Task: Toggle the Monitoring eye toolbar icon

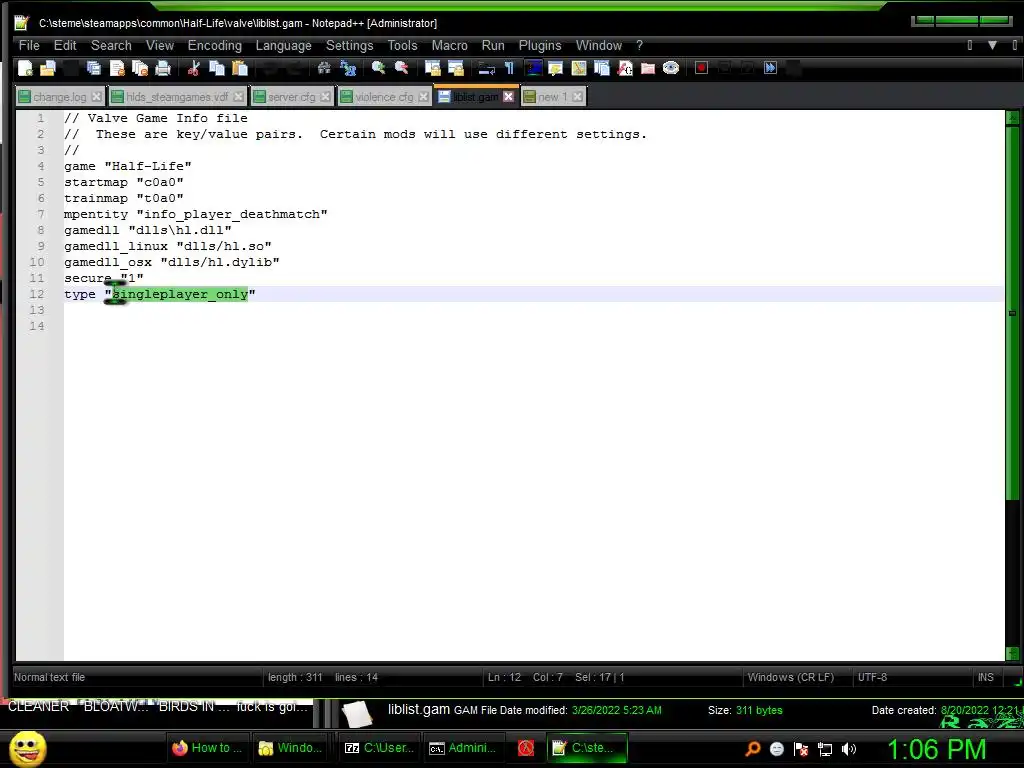Action: point(671,68)
